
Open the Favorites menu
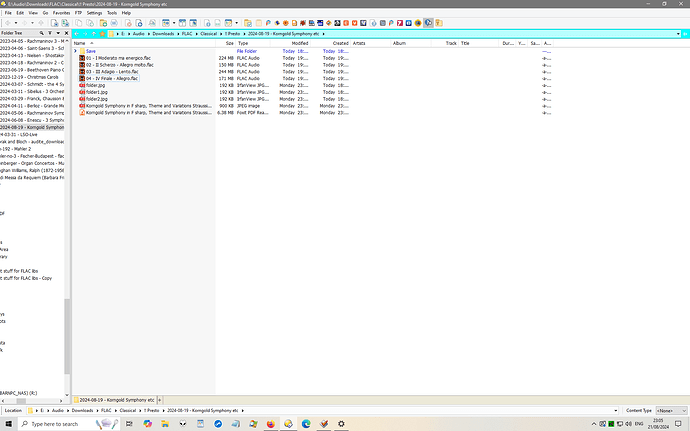tap(61, 13)
